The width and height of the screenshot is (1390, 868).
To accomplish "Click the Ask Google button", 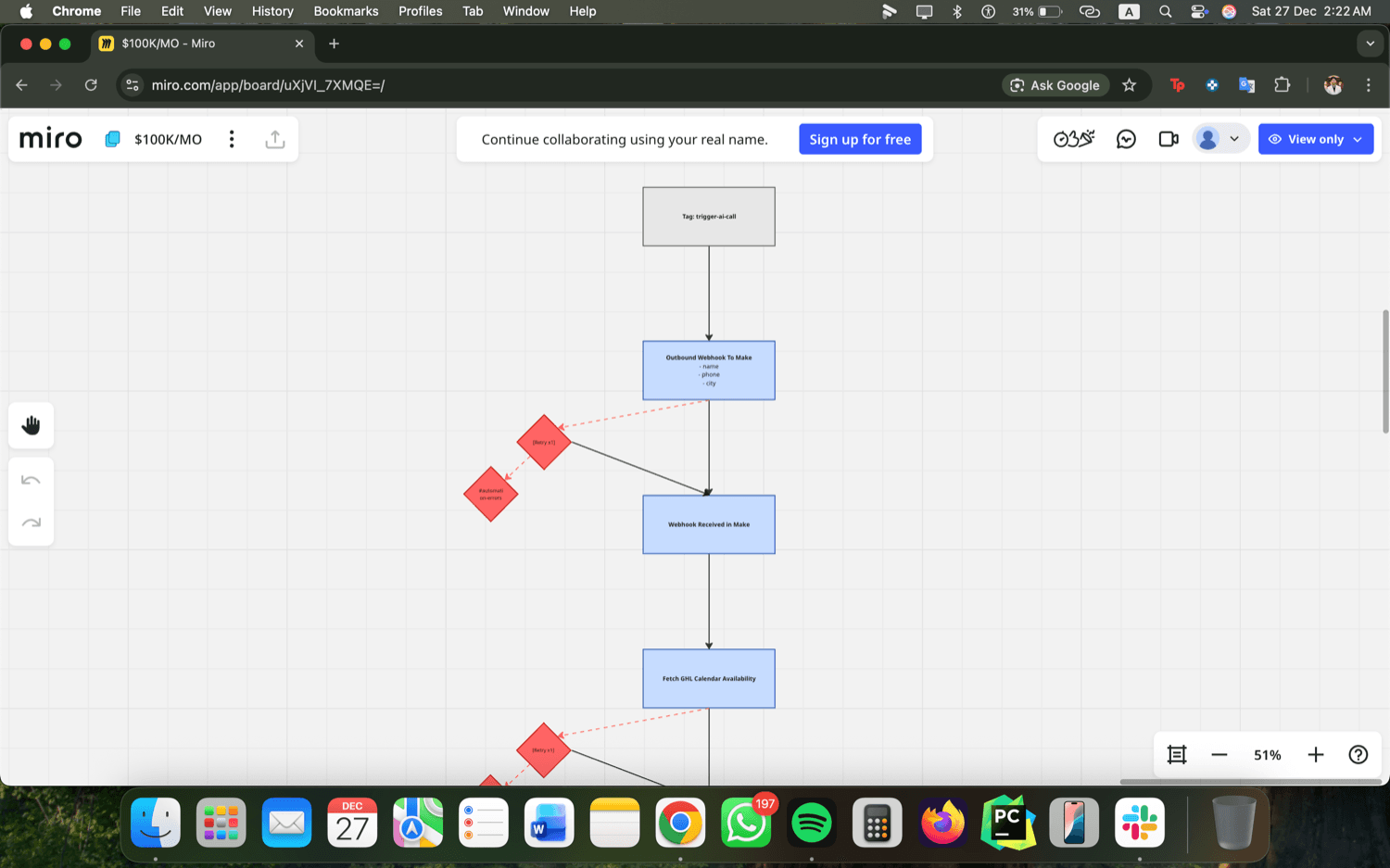I will tap(1055, 85).
